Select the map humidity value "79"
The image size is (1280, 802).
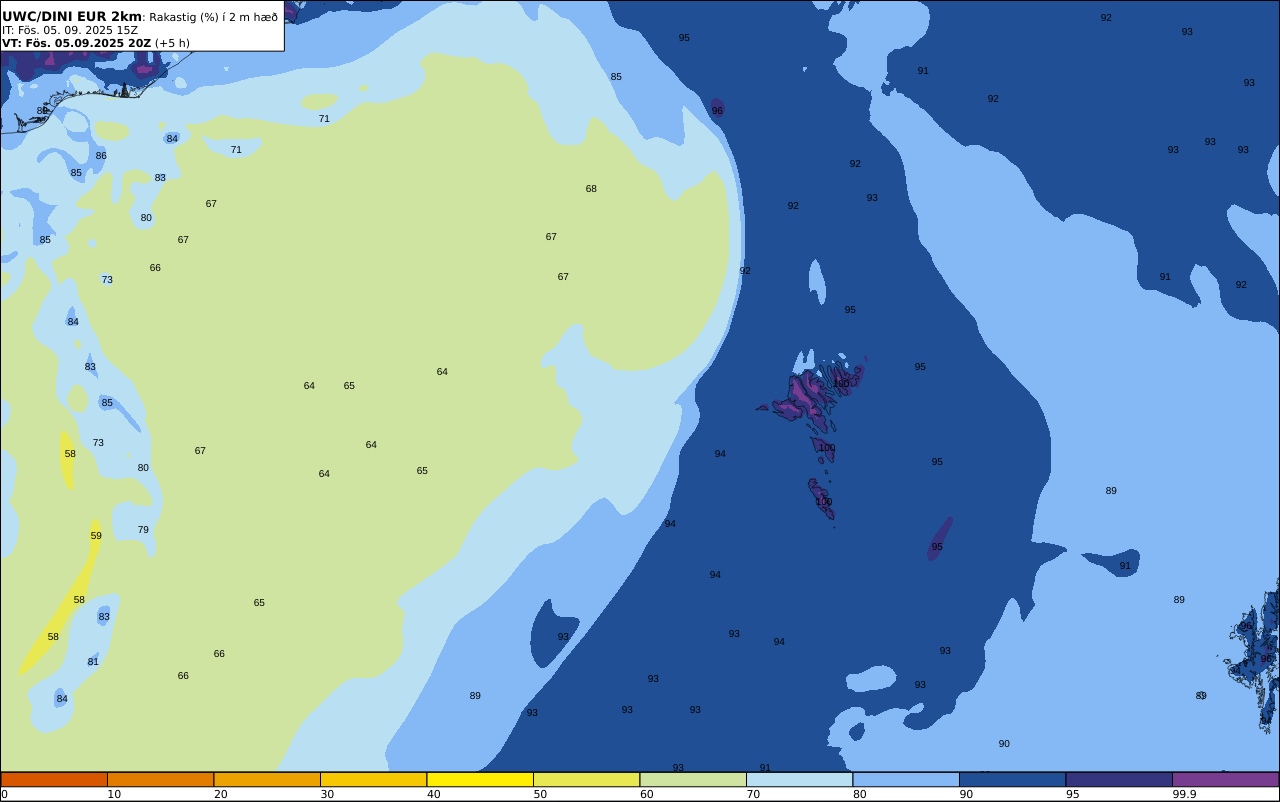pos(143,530)
